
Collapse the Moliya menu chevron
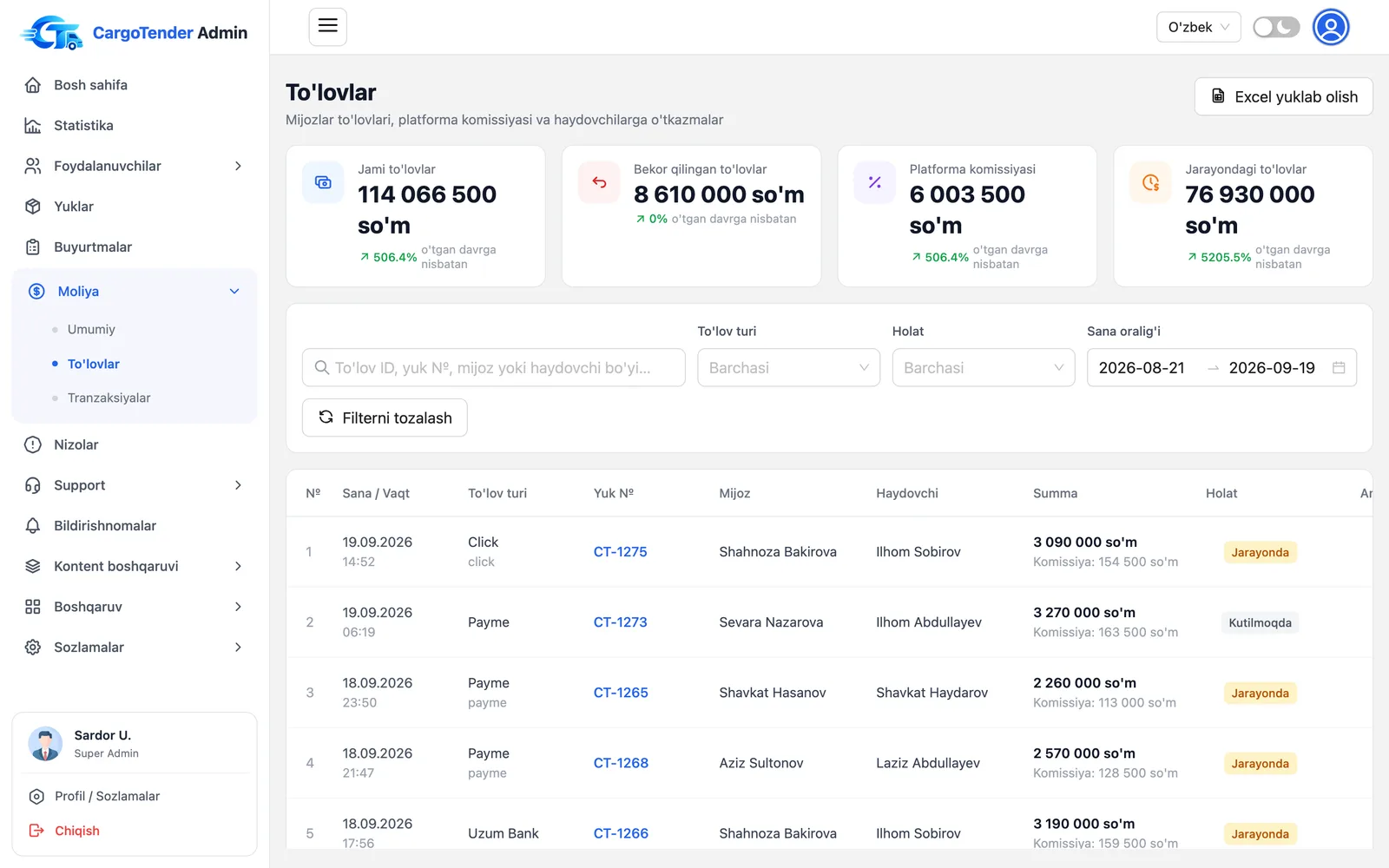tap(234, 292)
